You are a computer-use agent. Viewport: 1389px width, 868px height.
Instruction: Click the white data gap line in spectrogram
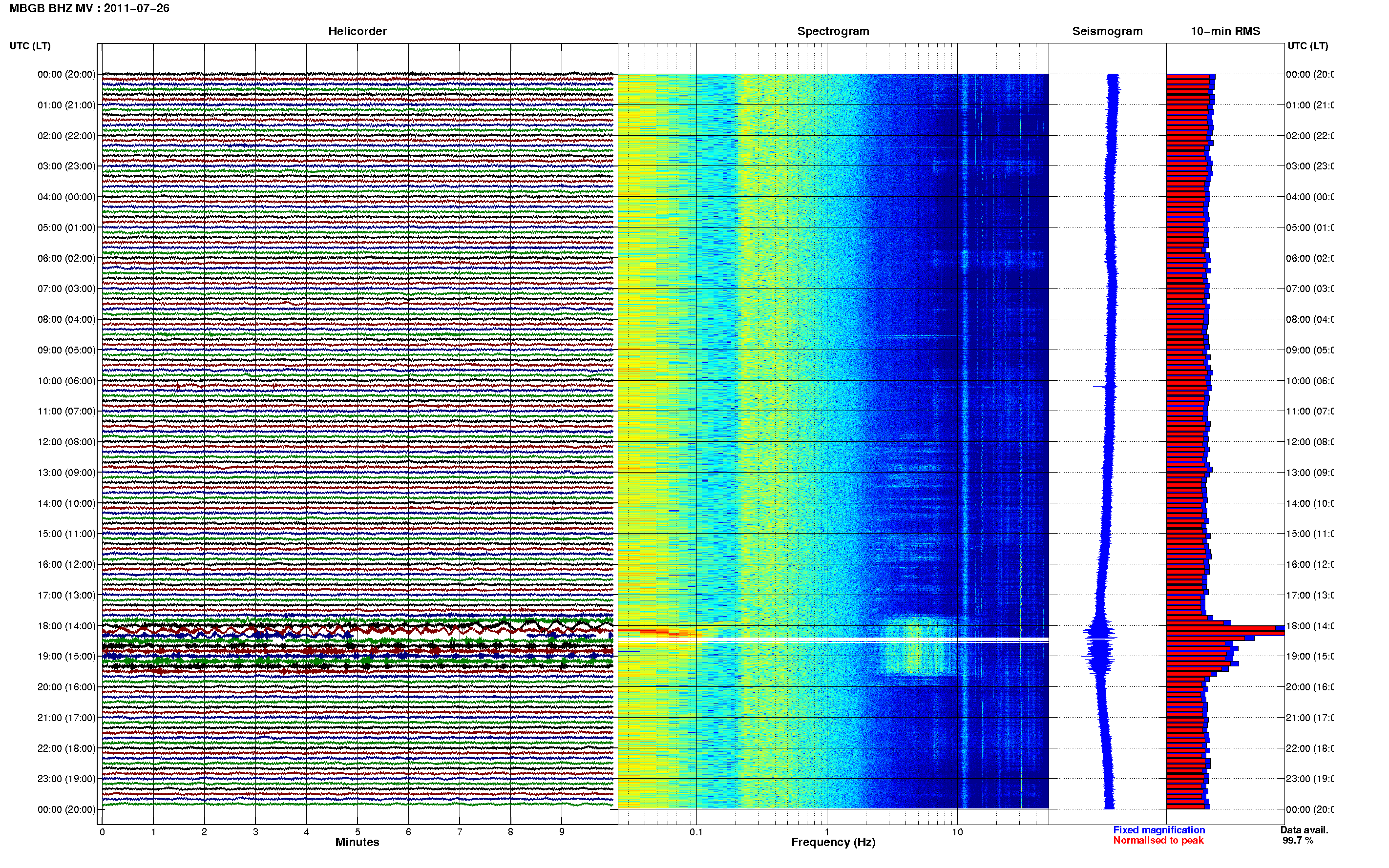833,640
